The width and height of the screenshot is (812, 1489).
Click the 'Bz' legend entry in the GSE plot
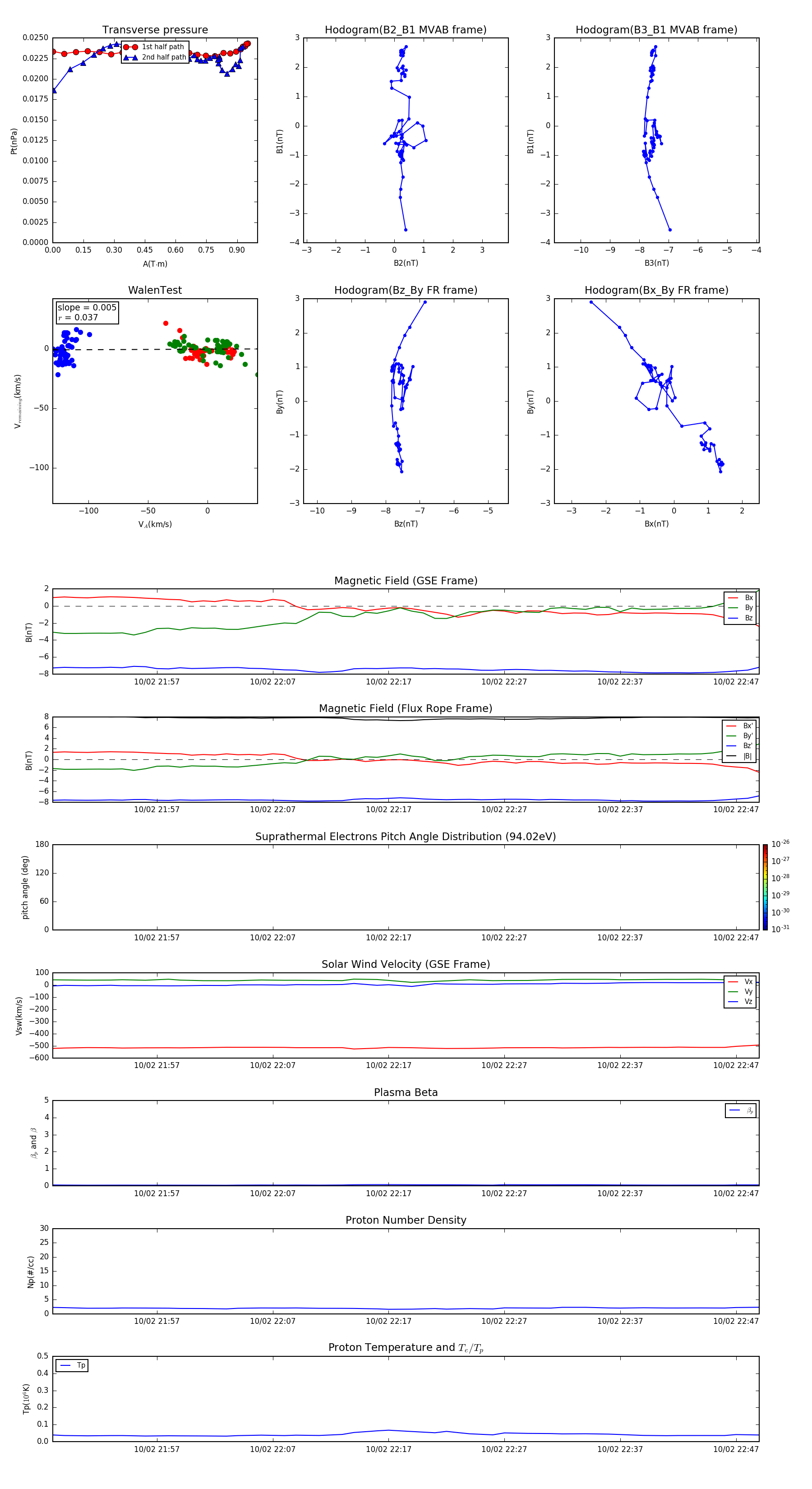coord(740,618)
